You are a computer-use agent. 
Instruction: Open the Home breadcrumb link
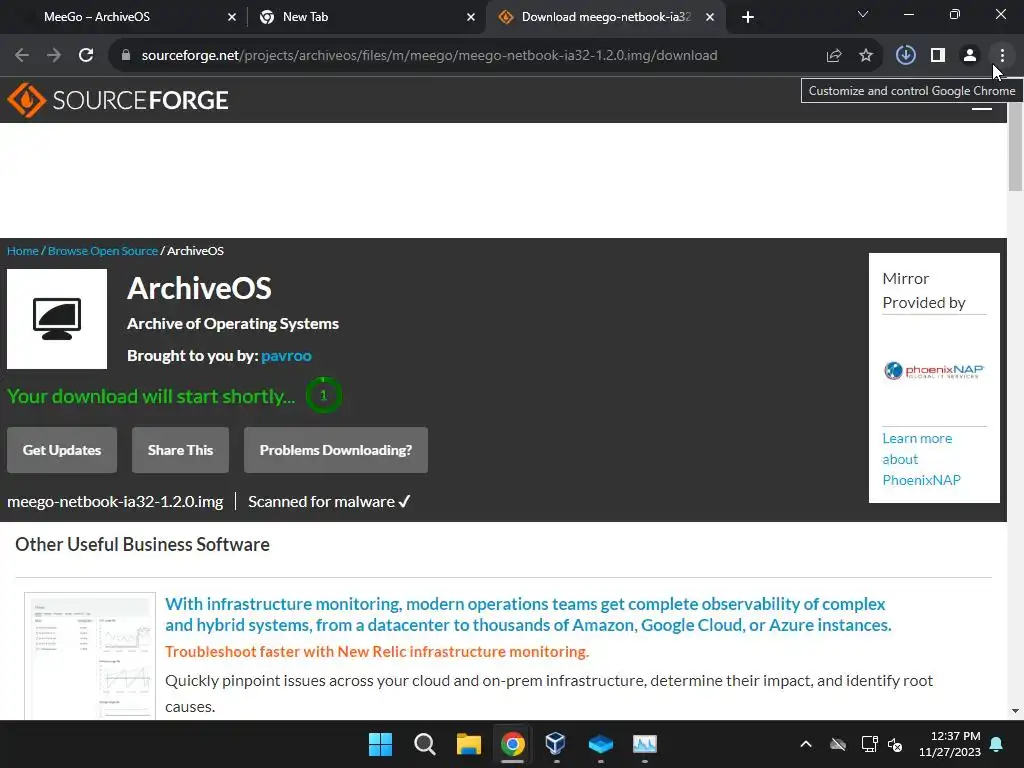(x=23, y=251)
